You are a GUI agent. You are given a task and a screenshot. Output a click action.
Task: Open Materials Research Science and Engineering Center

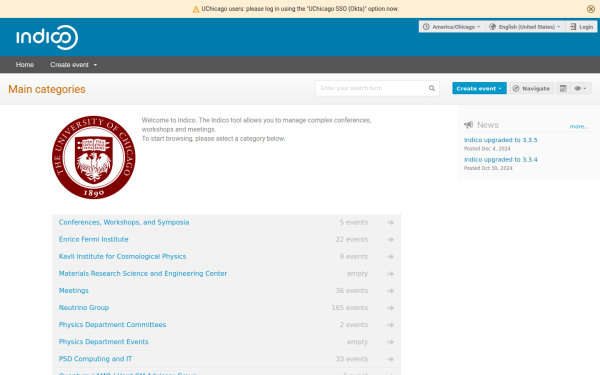(x=143, y=273)
